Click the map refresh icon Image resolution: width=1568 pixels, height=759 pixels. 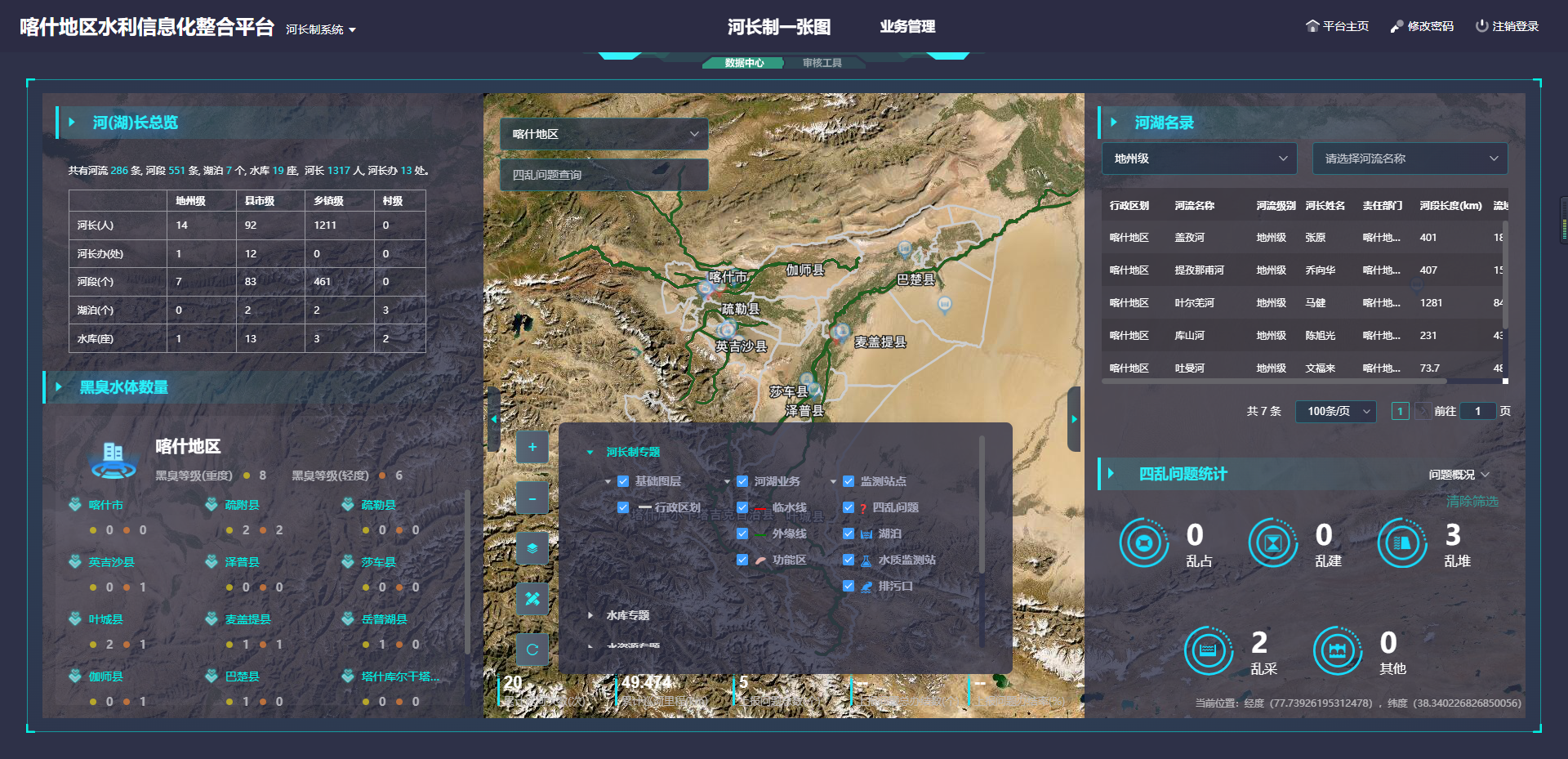tap(532, 650)
